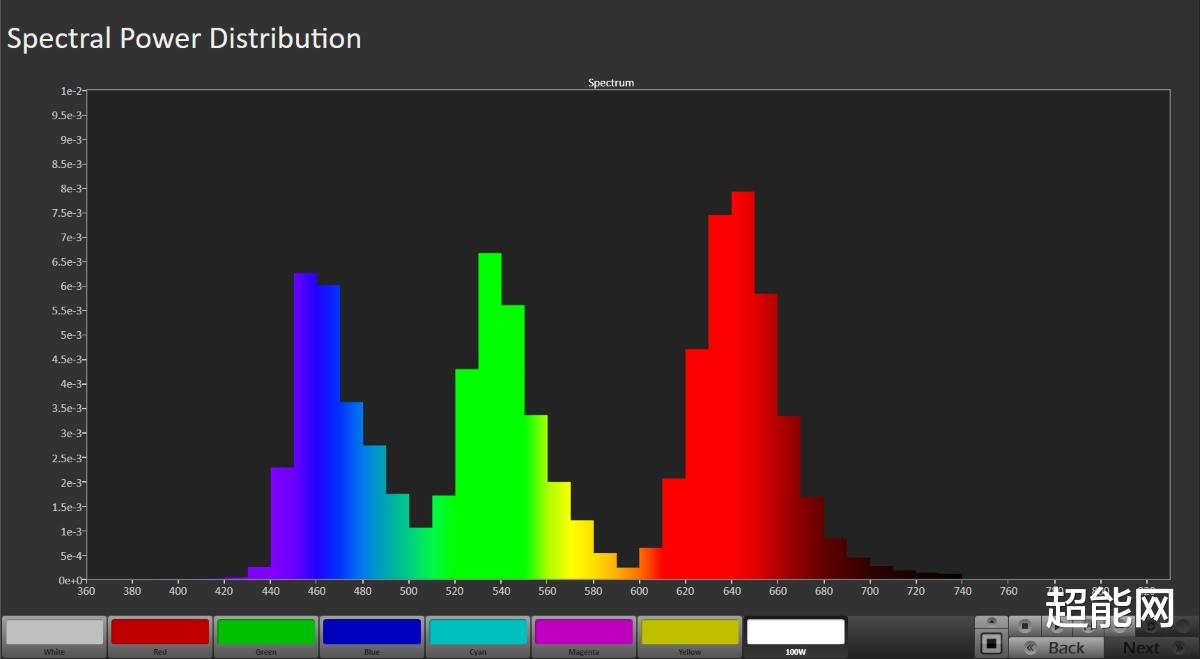Click the Spectrum chart title

pos(611,83)
